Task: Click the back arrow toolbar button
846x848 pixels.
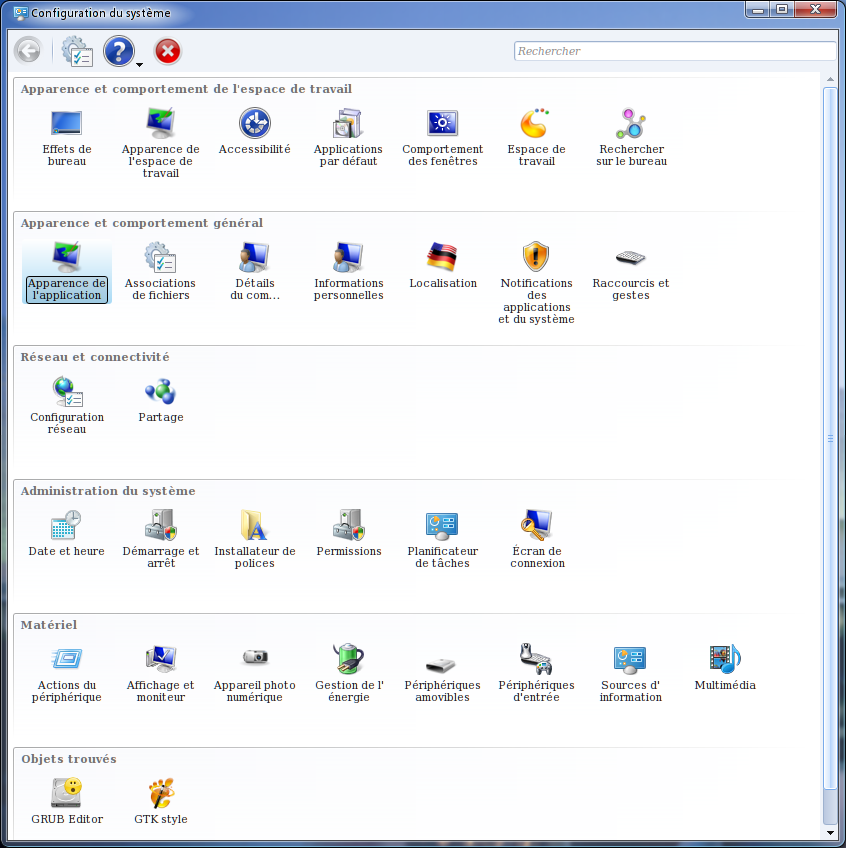Action: [x=28, y=51]
